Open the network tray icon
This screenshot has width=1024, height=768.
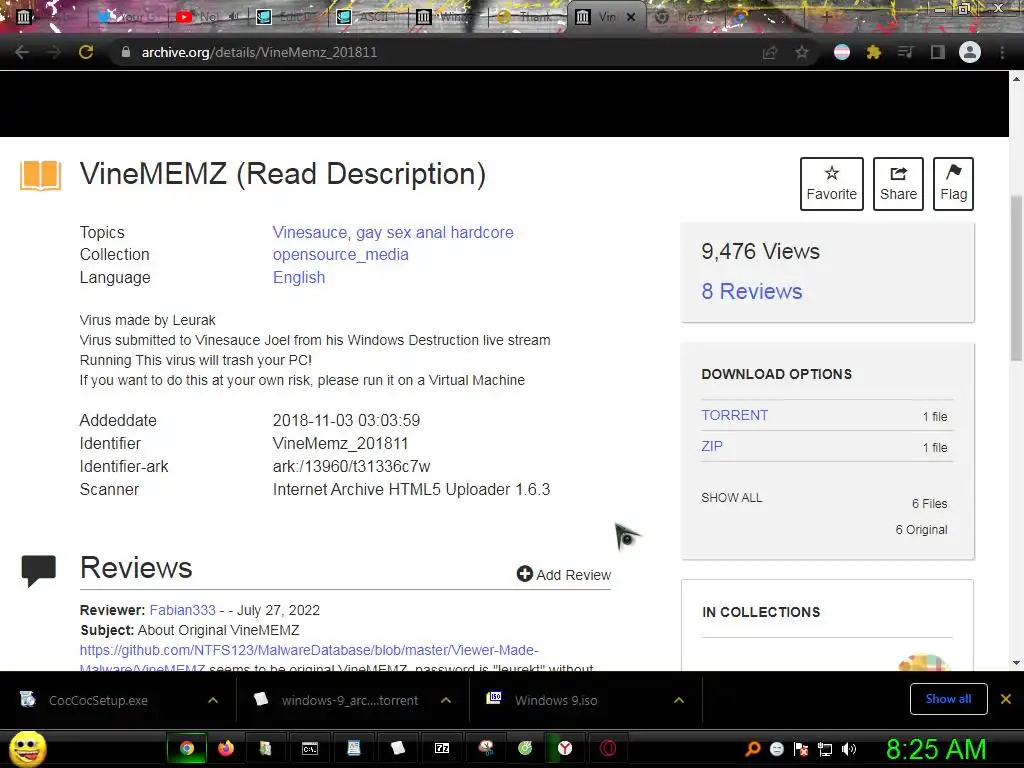point(825,749)
